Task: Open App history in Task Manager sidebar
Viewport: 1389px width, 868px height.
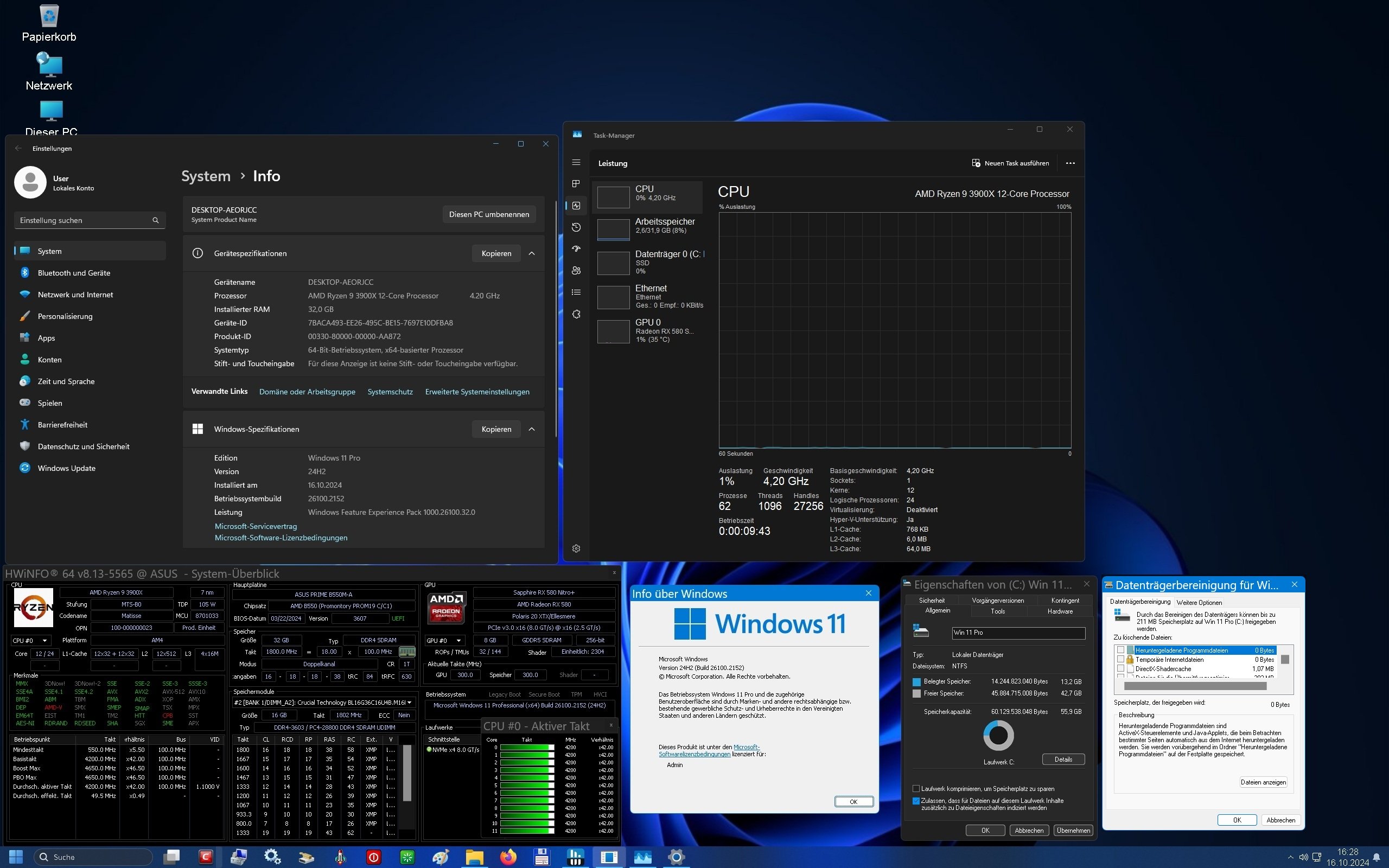Action: [576, 227]
